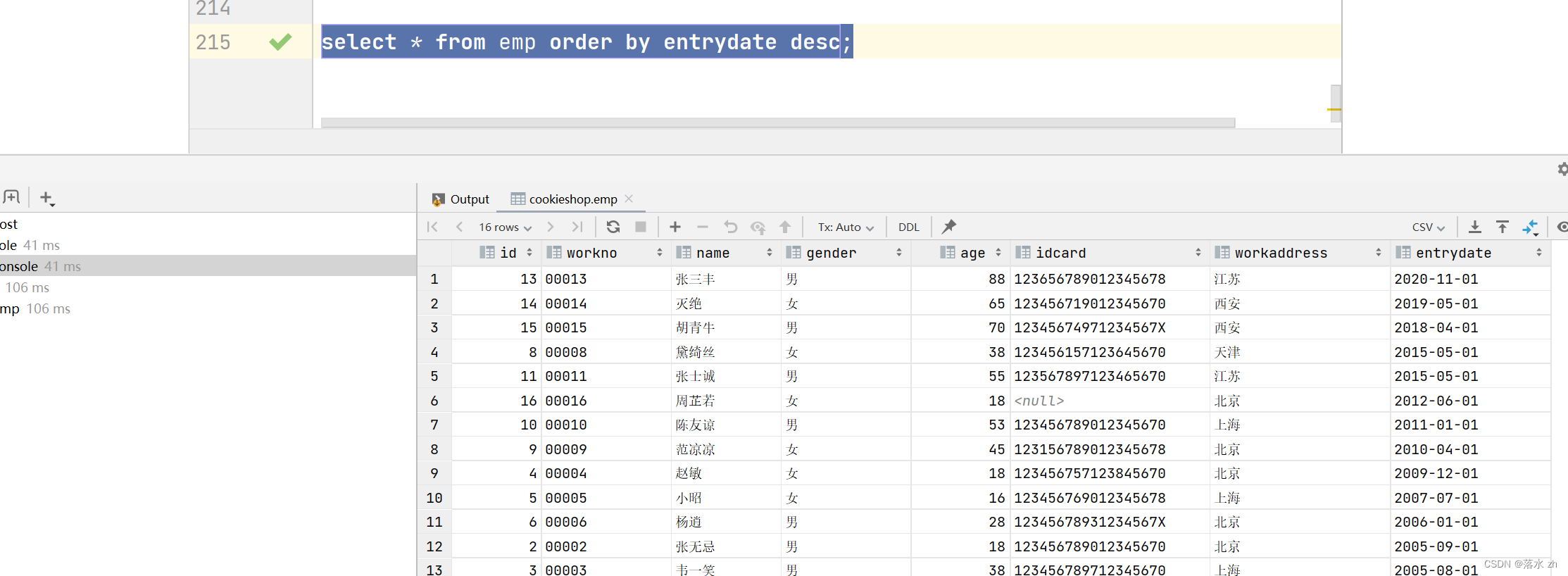Viewport: 1568px width, 576px height.
Task: Go to next page of results
Action: 551,227
